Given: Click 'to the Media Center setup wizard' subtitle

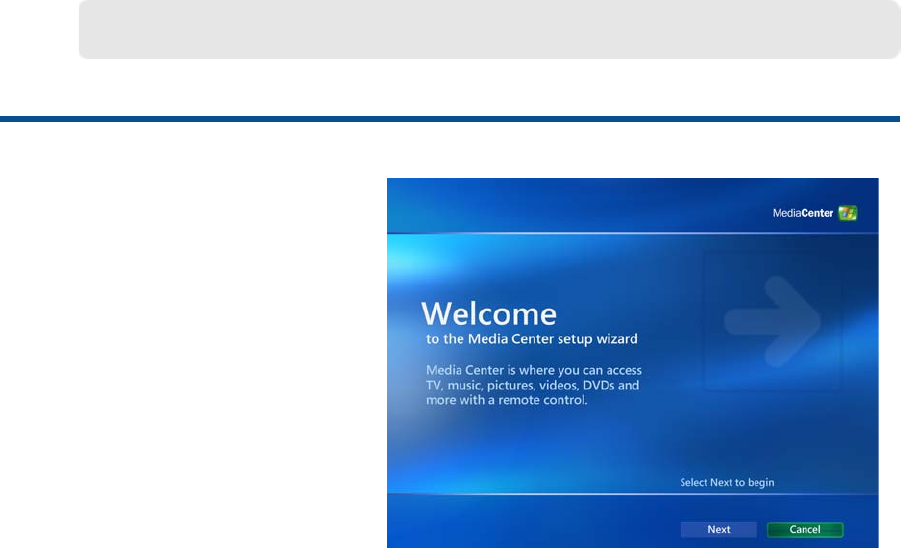Looking at the screenshot, I should pyautogui.click(x=532, y=339).
